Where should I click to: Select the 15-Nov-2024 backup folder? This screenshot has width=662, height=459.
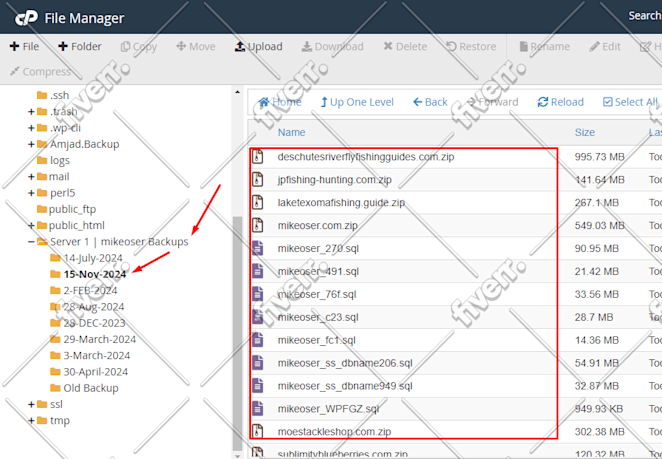(x=88, y=274)
